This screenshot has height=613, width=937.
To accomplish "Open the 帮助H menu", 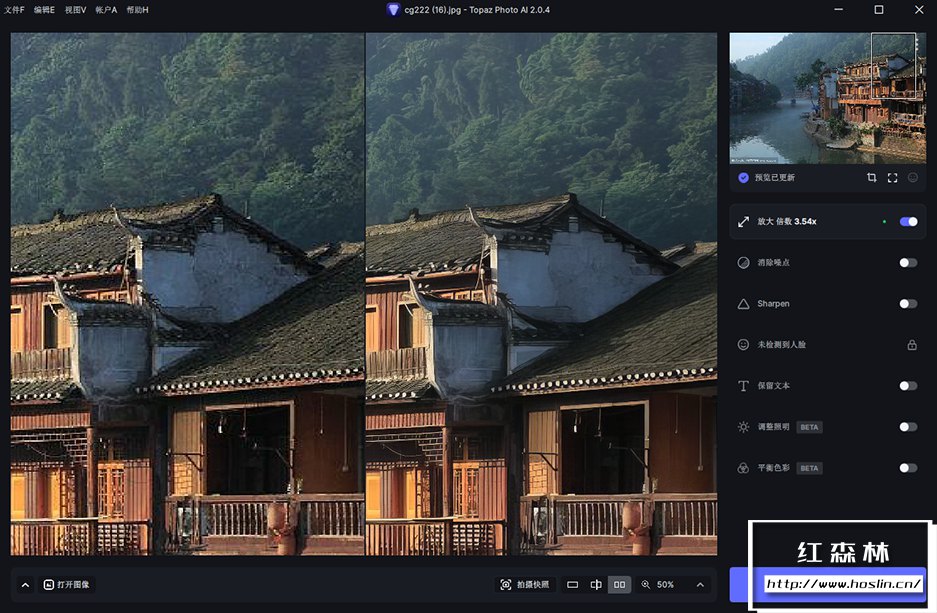I will coord(137,10).
